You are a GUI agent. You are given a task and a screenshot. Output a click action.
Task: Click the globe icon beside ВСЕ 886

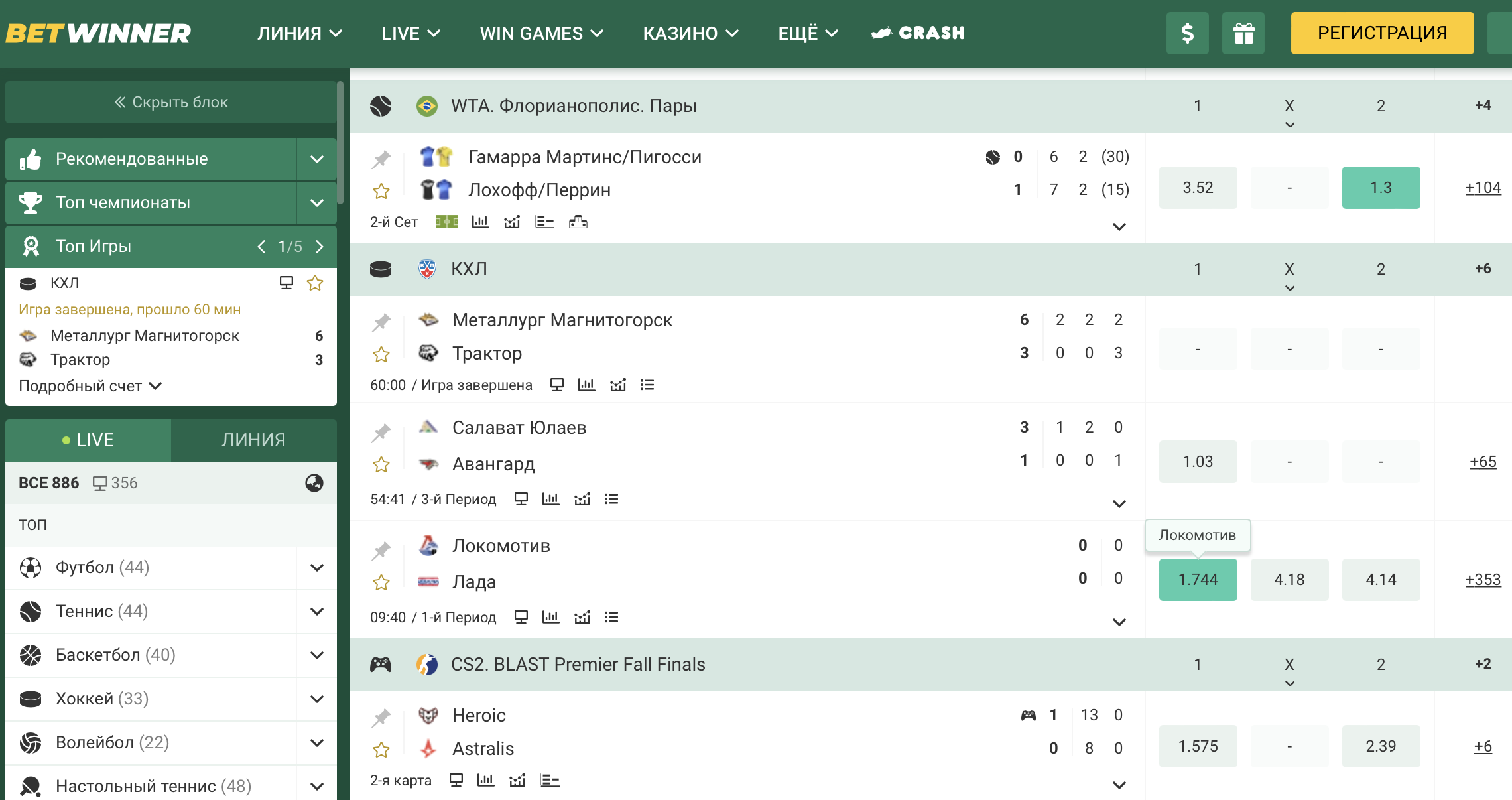pos(314,483)
